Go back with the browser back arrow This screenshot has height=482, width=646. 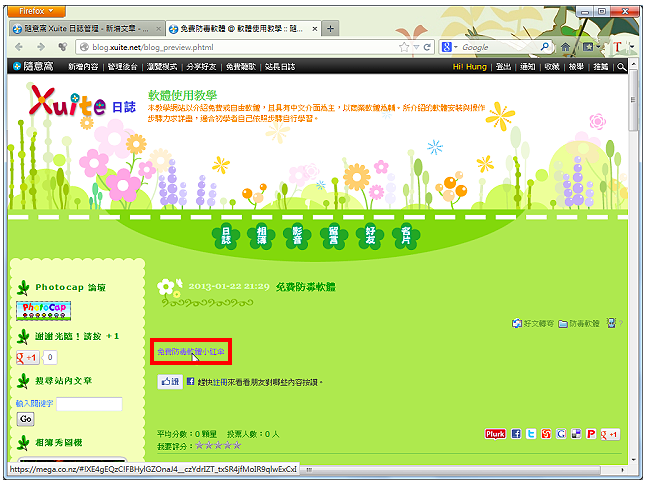pyautogui.click(x=19, y=47)
